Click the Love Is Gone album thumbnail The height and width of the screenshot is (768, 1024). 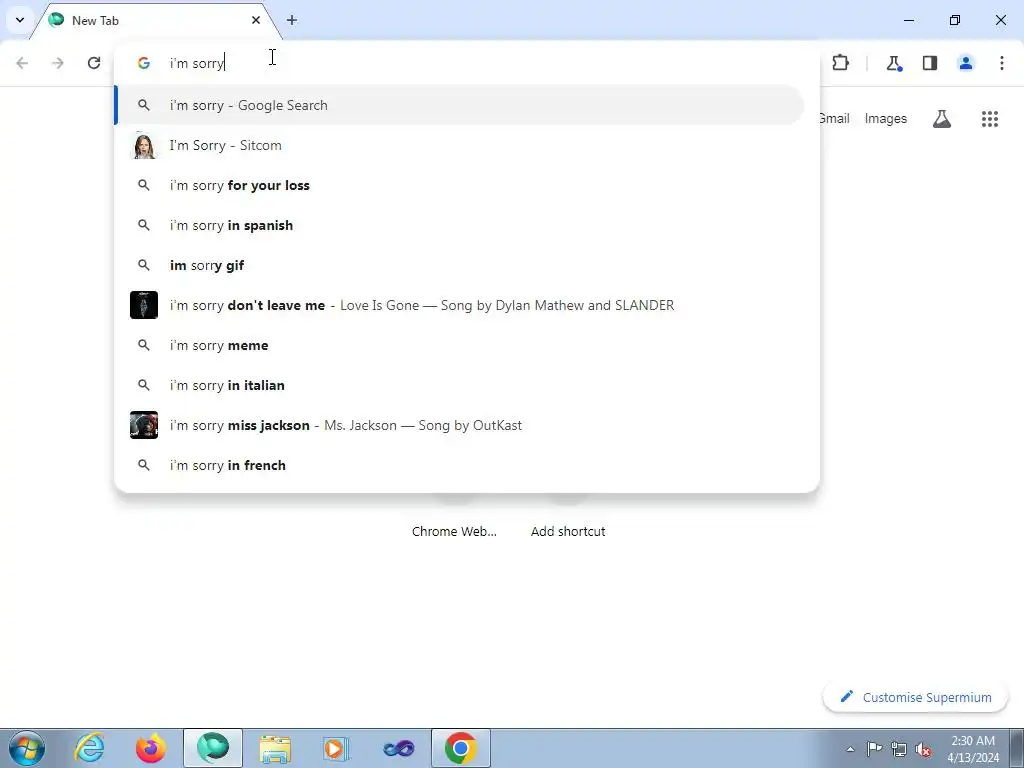144,305
